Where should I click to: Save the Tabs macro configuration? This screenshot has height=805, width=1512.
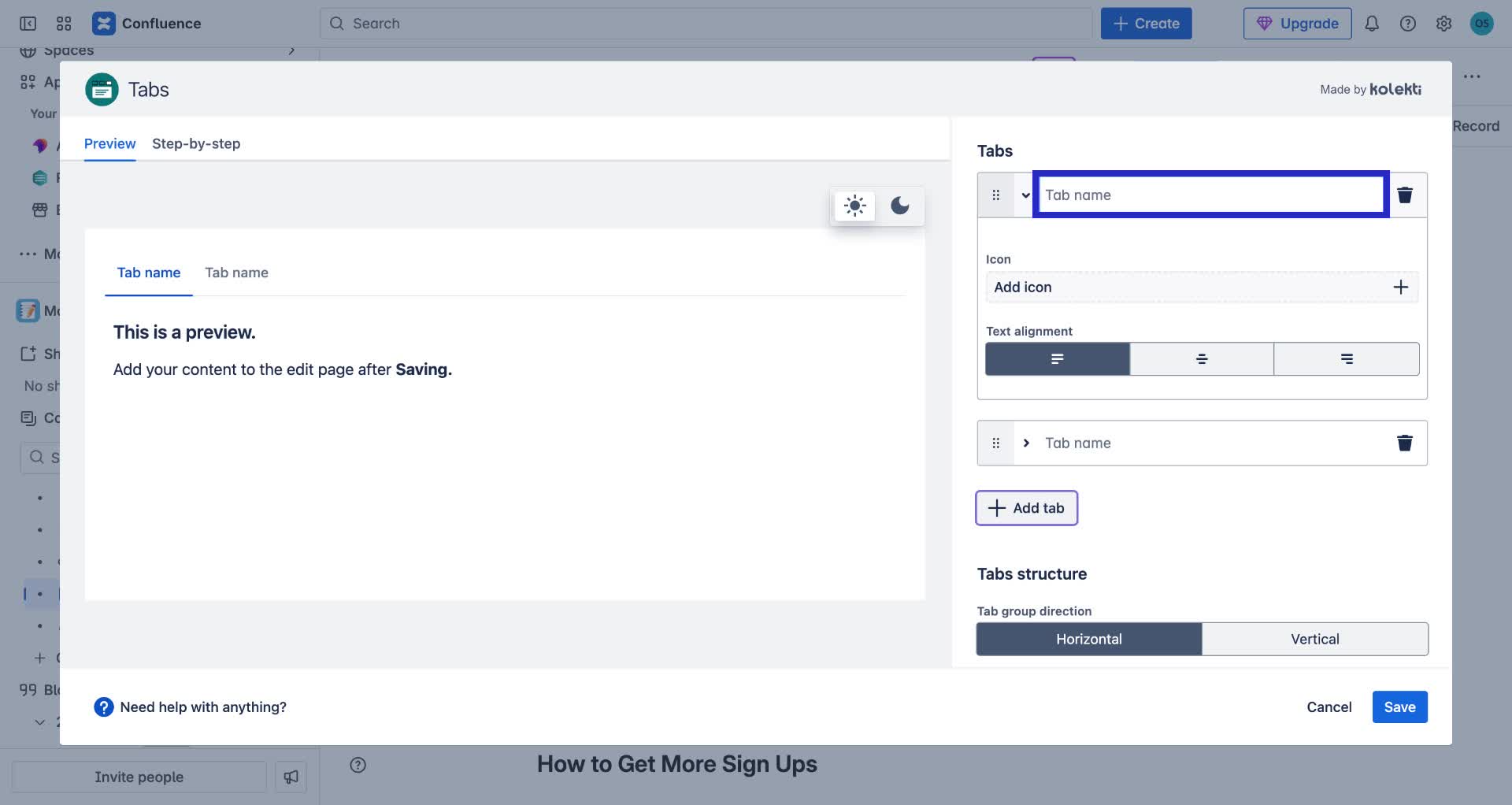click(1399, 707)
